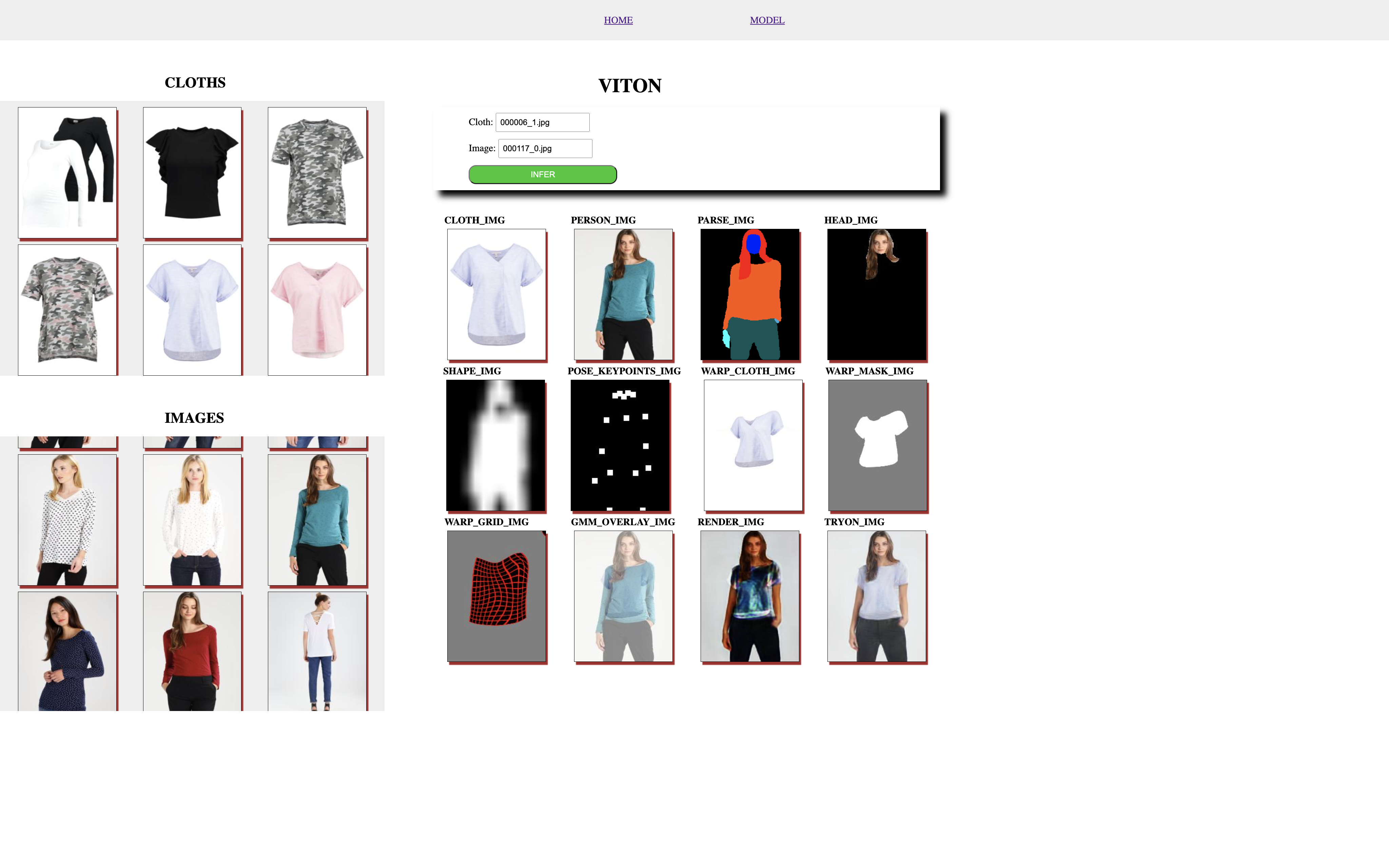Click the CLOTH_IMG caption text

point(475,220)
